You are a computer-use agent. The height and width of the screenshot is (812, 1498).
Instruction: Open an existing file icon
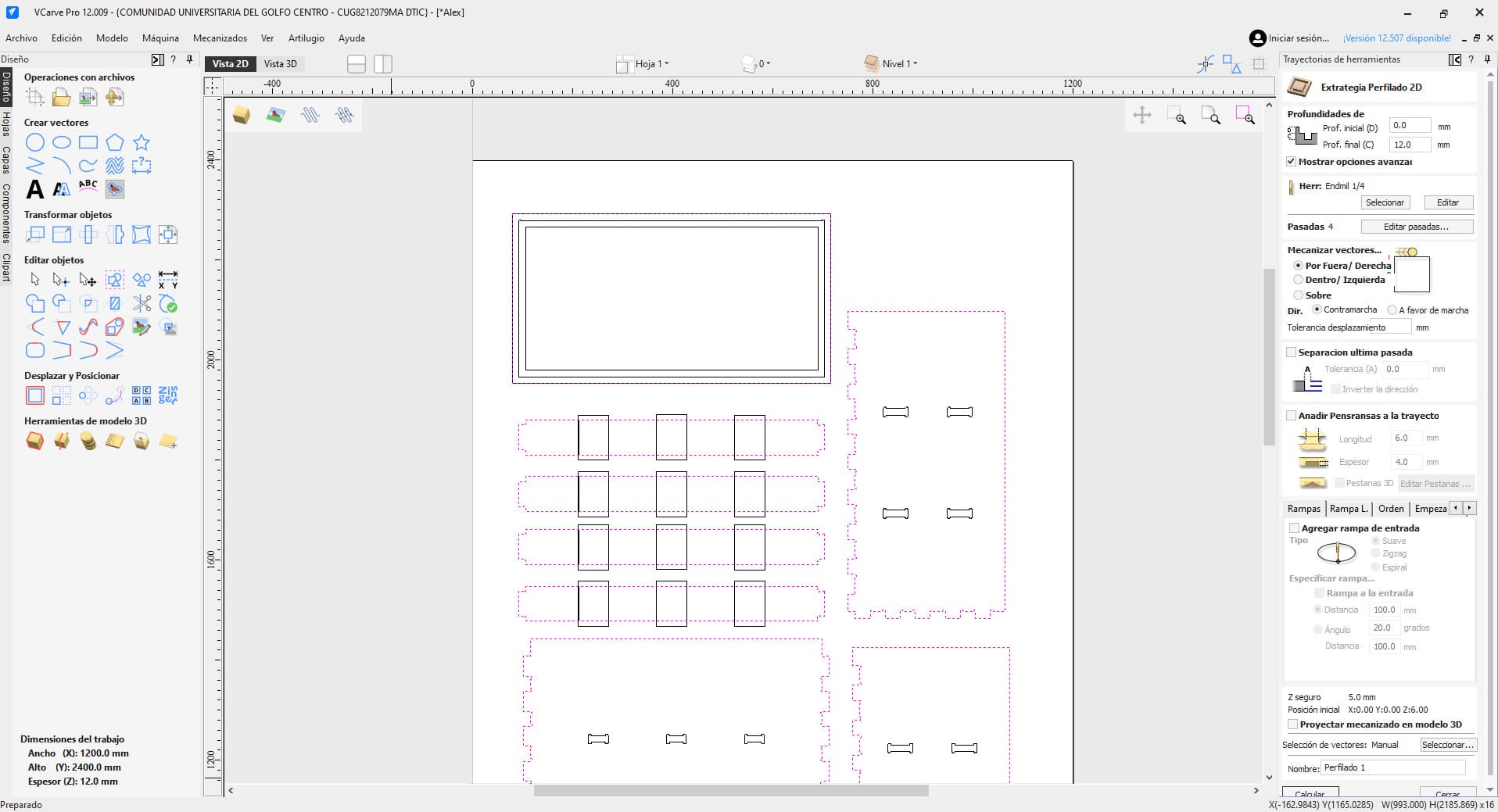(x=62, y=97)
